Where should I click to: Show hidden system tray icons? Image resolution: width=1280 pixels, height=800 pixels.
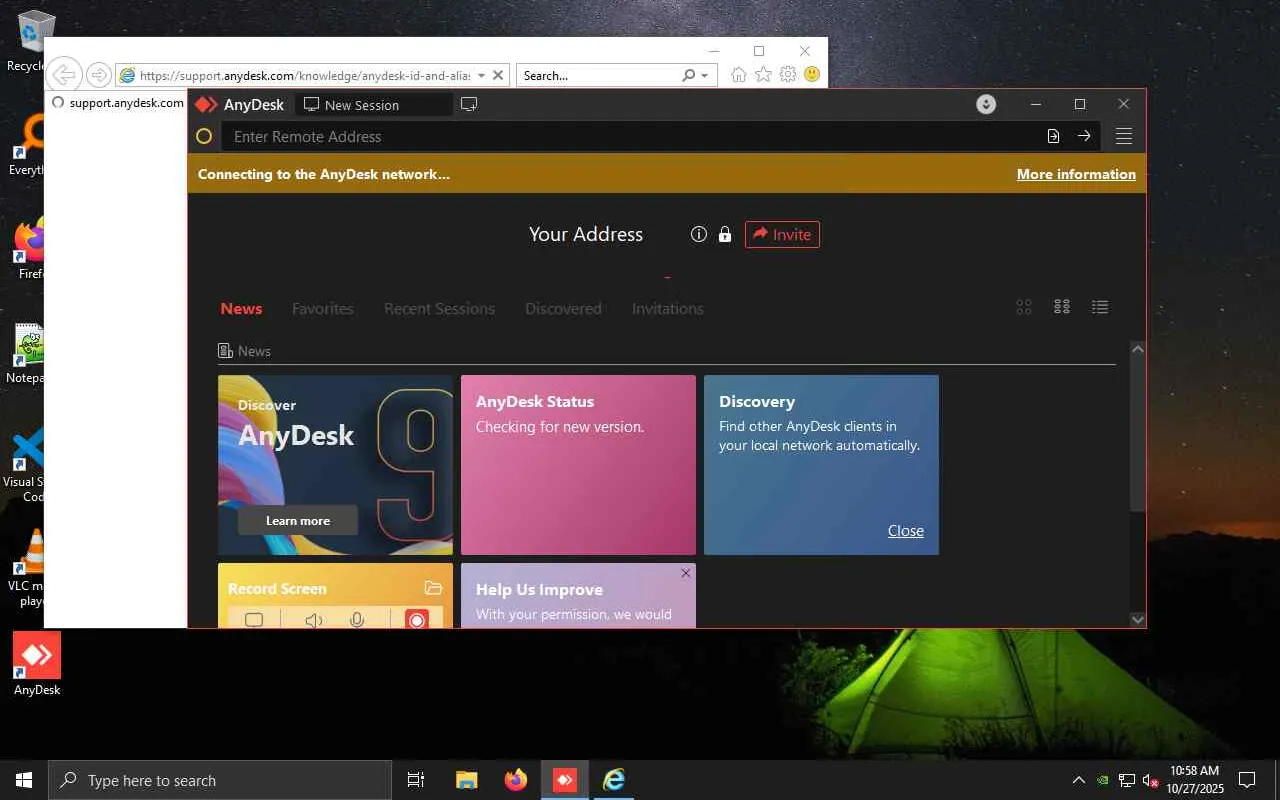click(1078, 780)
